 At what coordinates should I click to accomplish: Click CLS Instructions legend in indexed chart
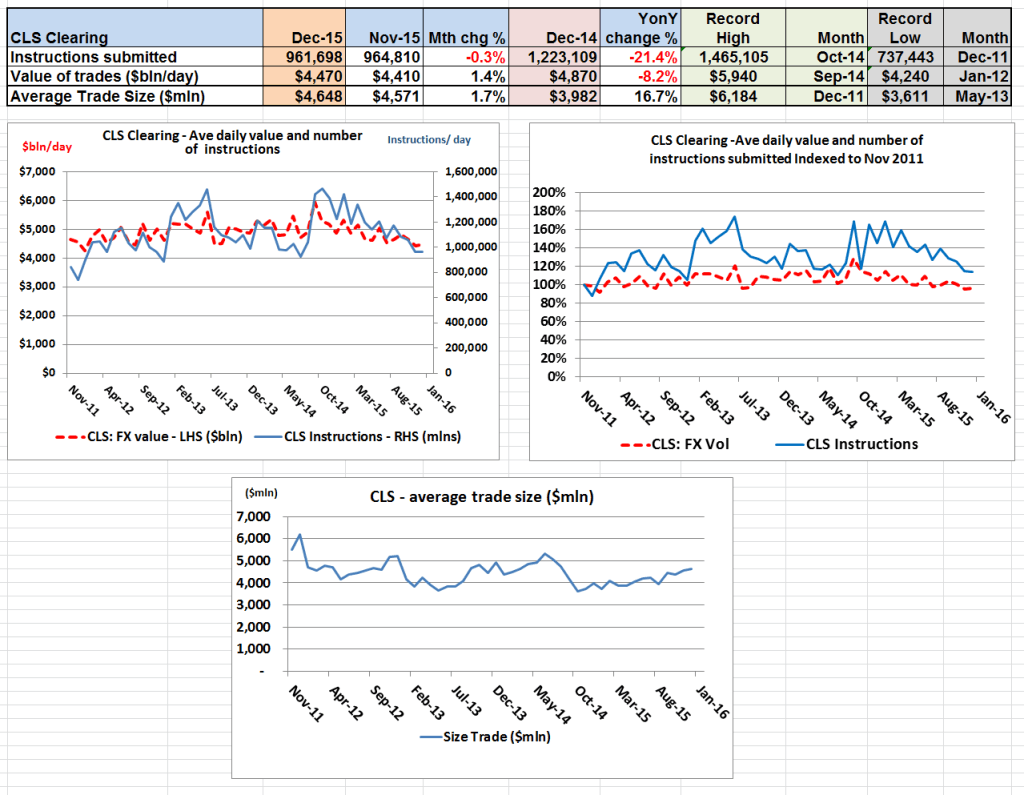pyautogui.click(x=846, y=444)
